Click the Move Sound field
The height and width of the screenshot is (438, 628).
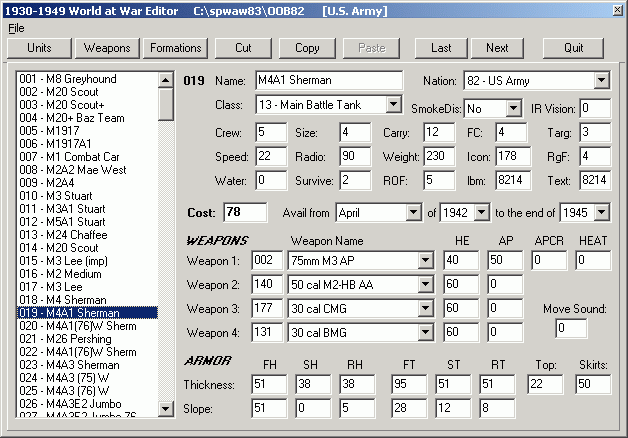pos(571,329)
